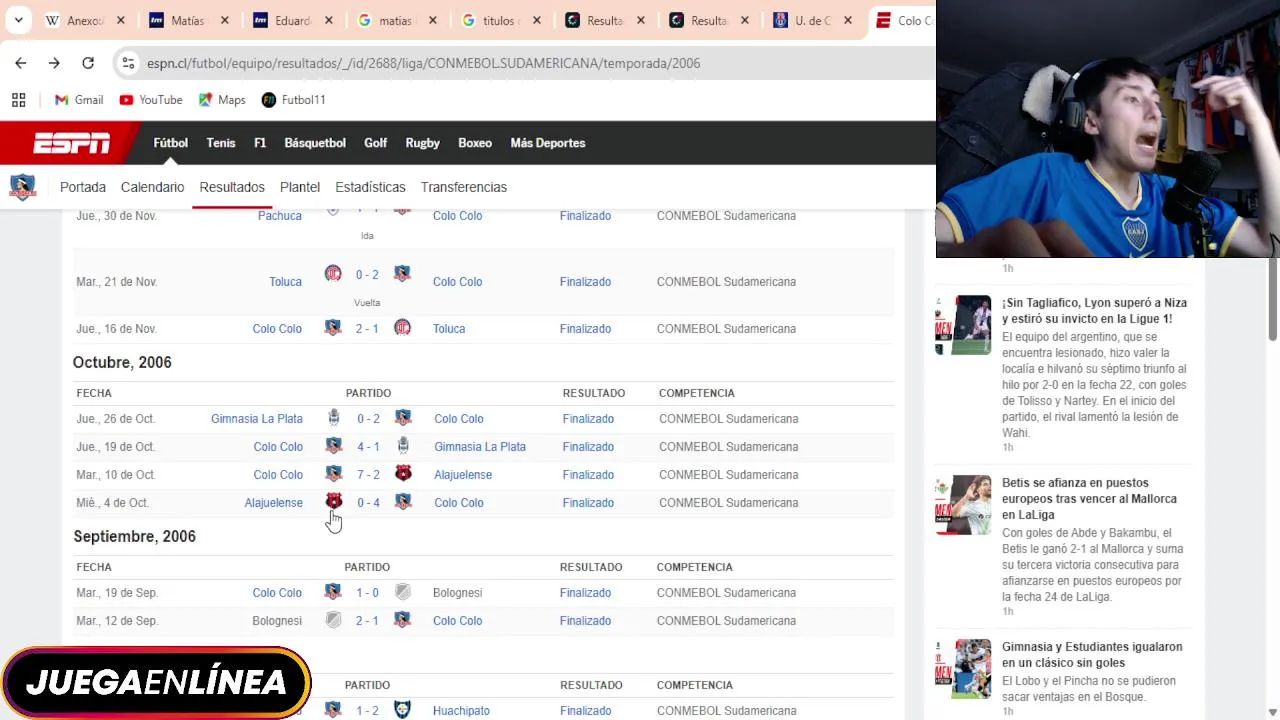Click the 1 - 2 score vs Huachipato
This screenshot has width=1280, height=720.
(x=367, y=711)
